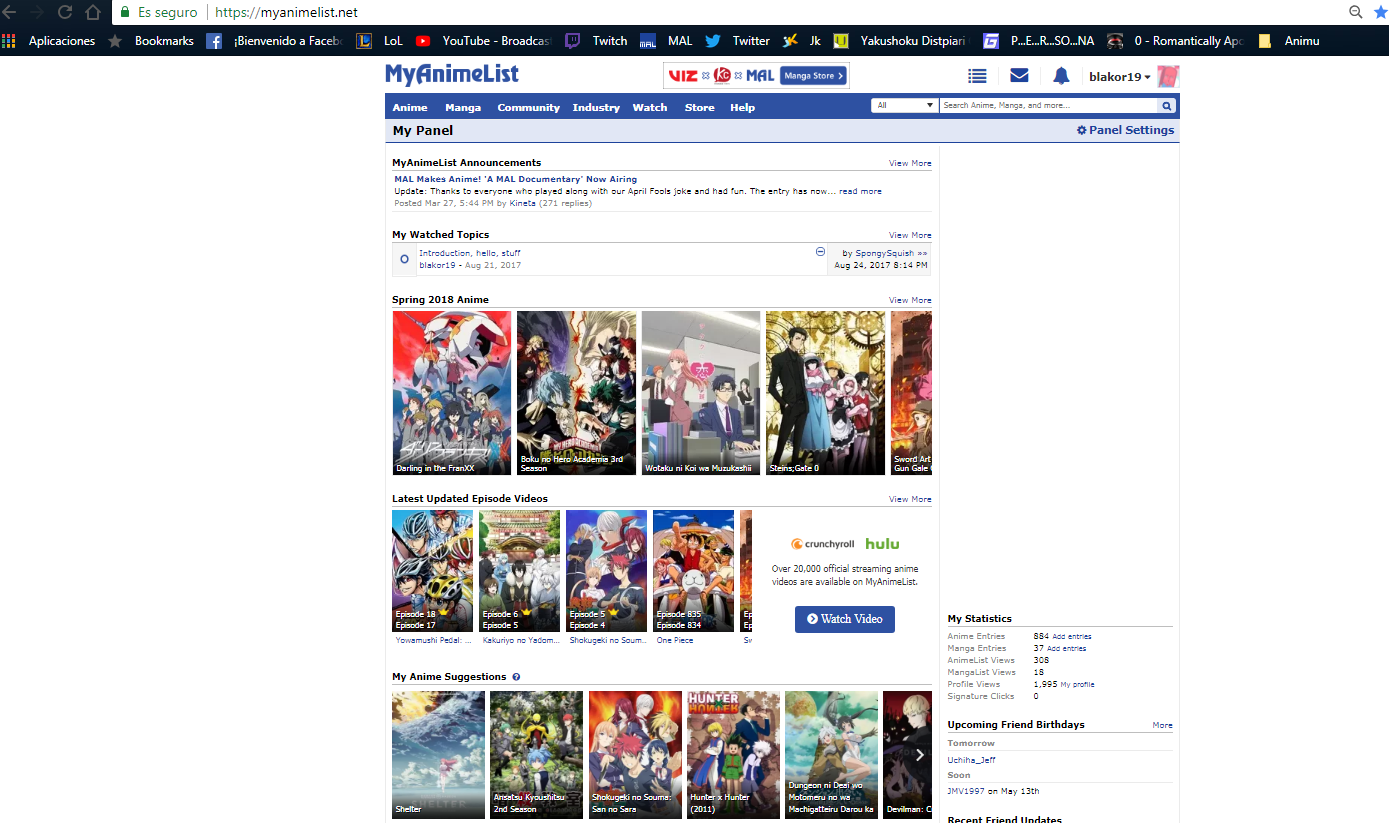Open the All search category dropdown
The width and height of the screenshot is (1389, 823).
904,105
